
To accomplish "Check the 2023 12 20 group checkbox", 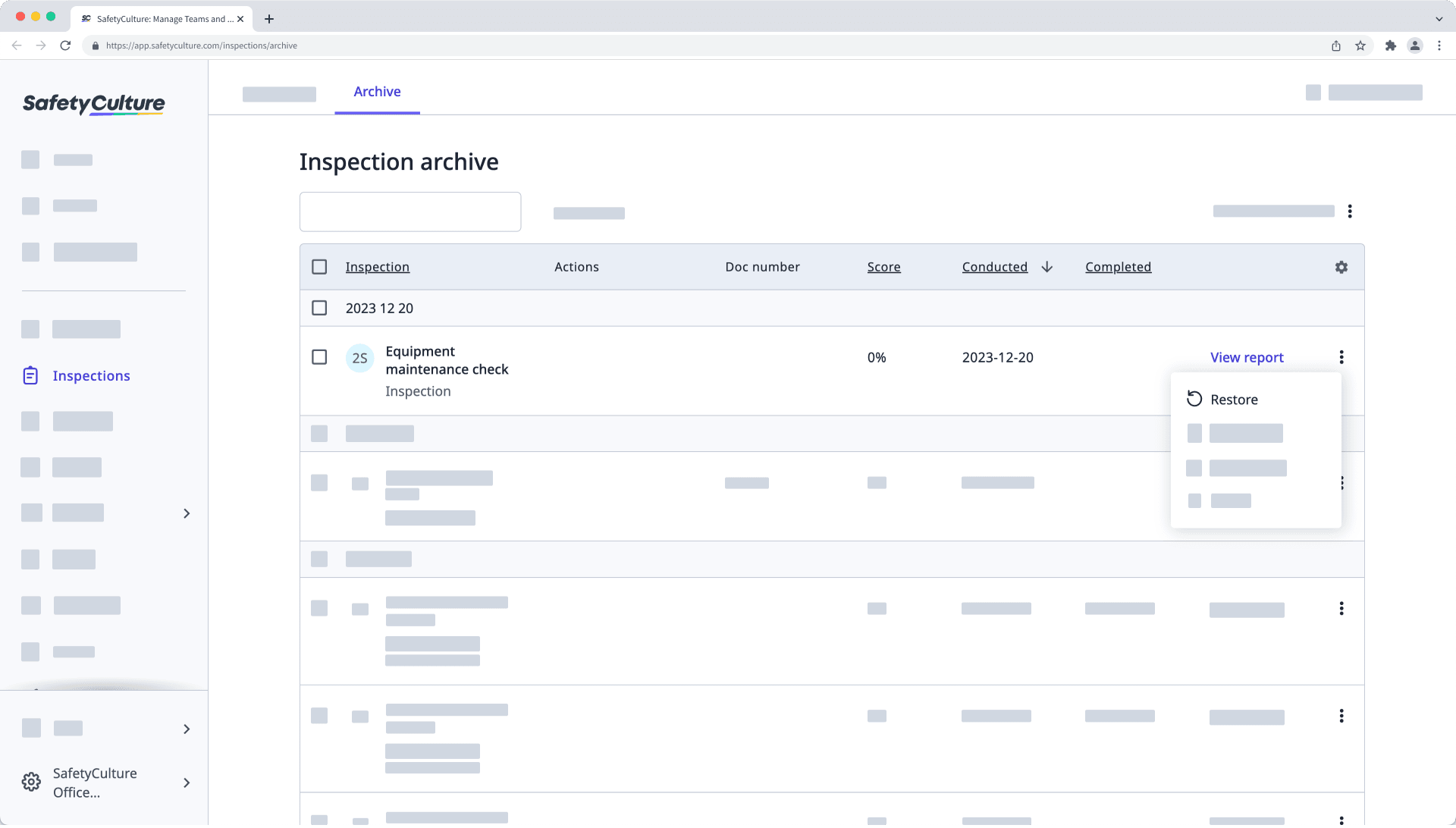I will pyautogui.click(x=319, y=308).
